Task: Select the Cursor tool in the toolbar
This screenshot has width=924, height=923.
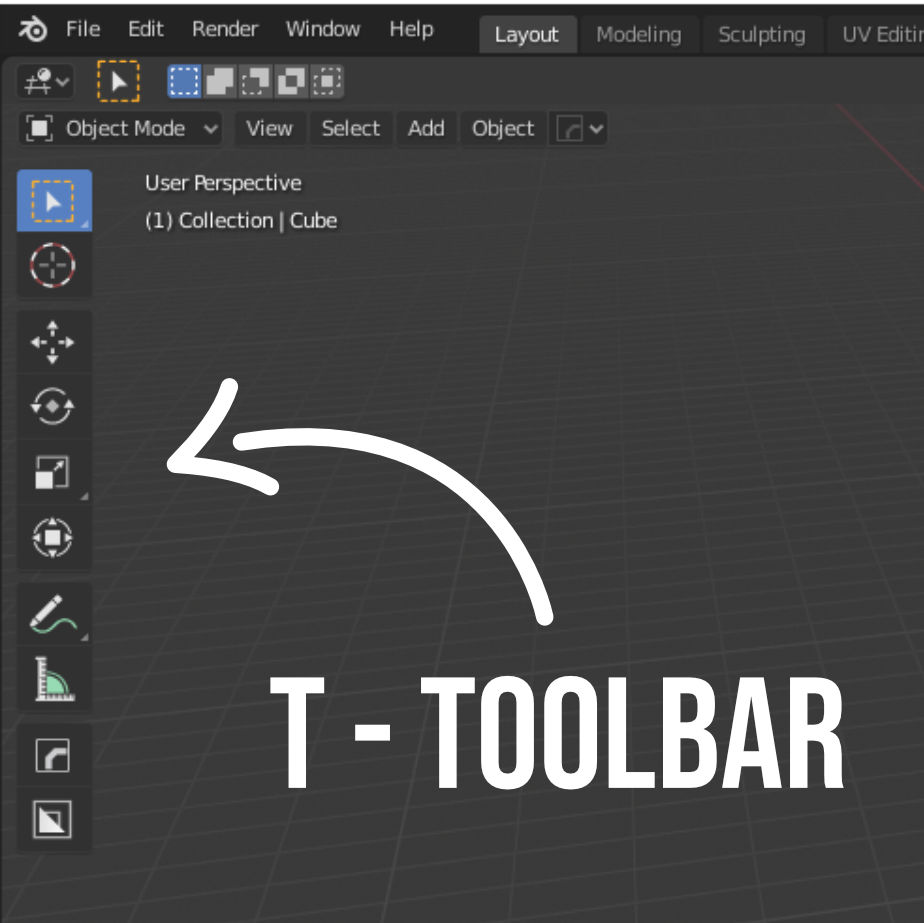Action: point(53,266)
